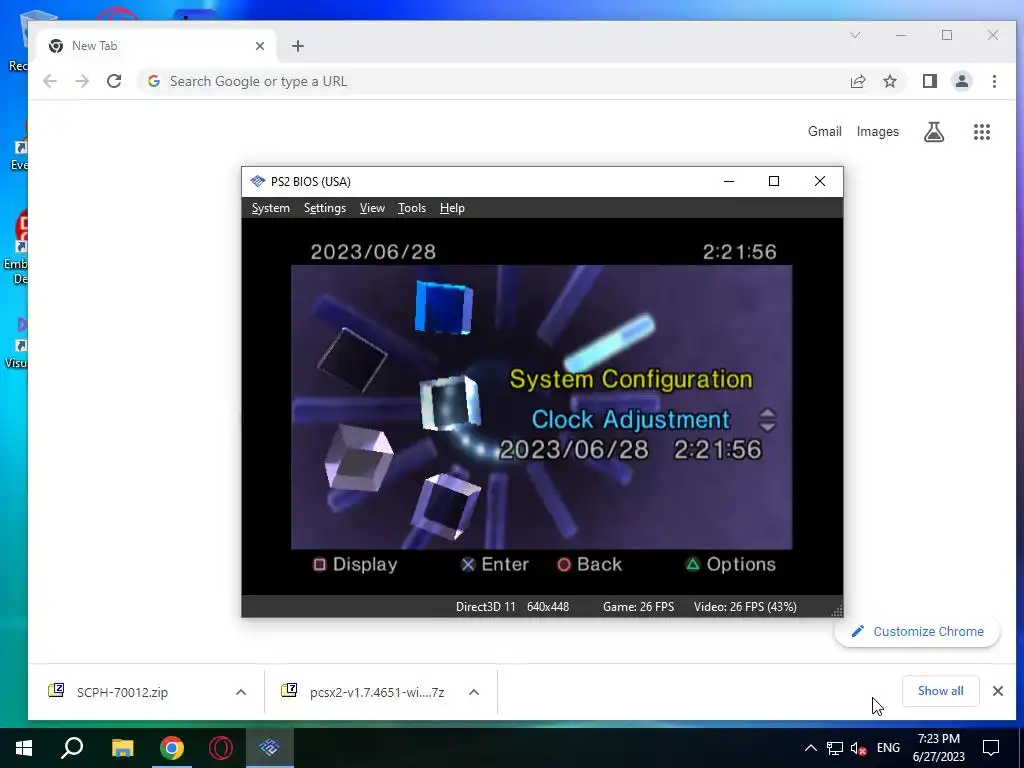1024x768 pixels.
Task: Click the PCSX2 window title icon
Action: pyautogui.click(x=257, y=182)
